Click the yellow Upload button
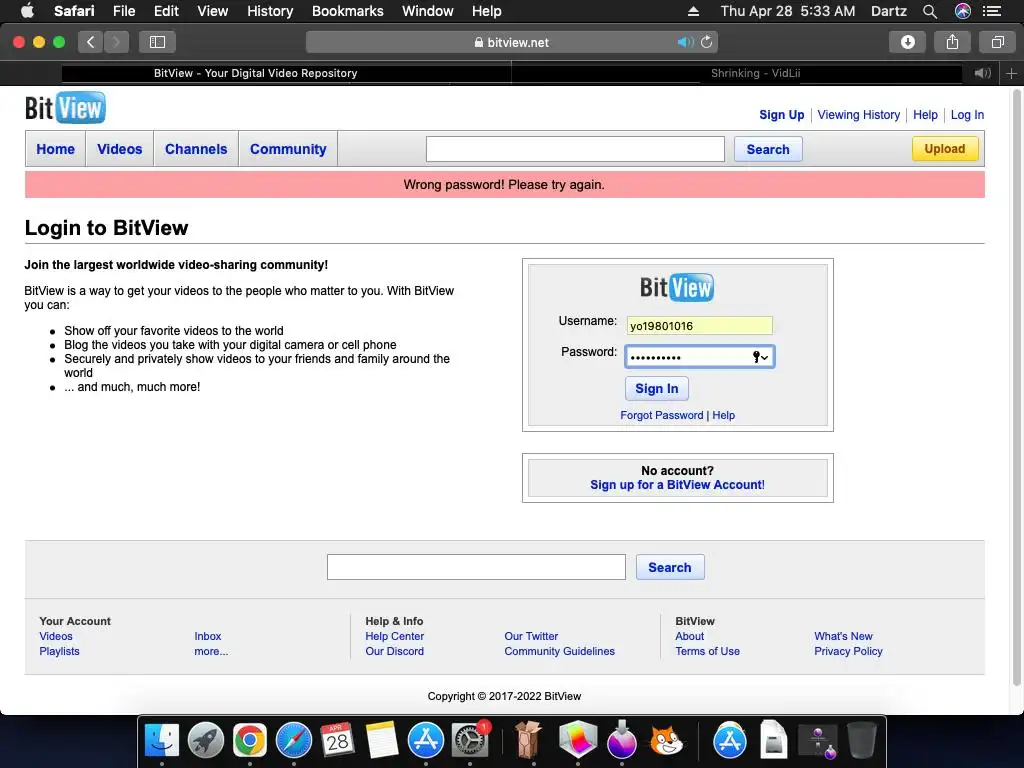The width and height of the screenshot is (1024, 768). (x=944, y=149)
